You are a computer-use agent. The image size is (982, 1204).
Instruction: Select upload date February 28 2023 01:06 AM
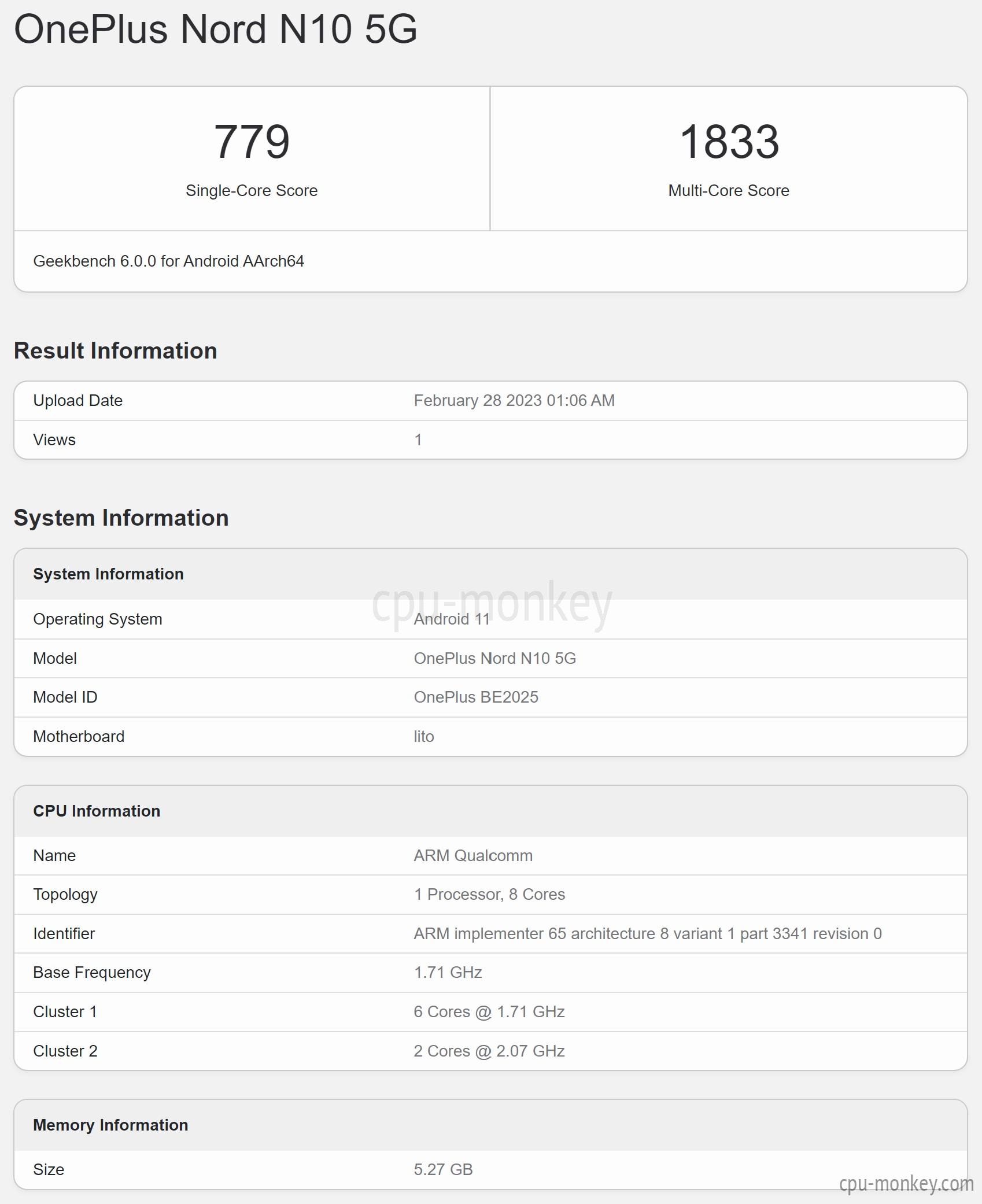(x=514, y=401)
